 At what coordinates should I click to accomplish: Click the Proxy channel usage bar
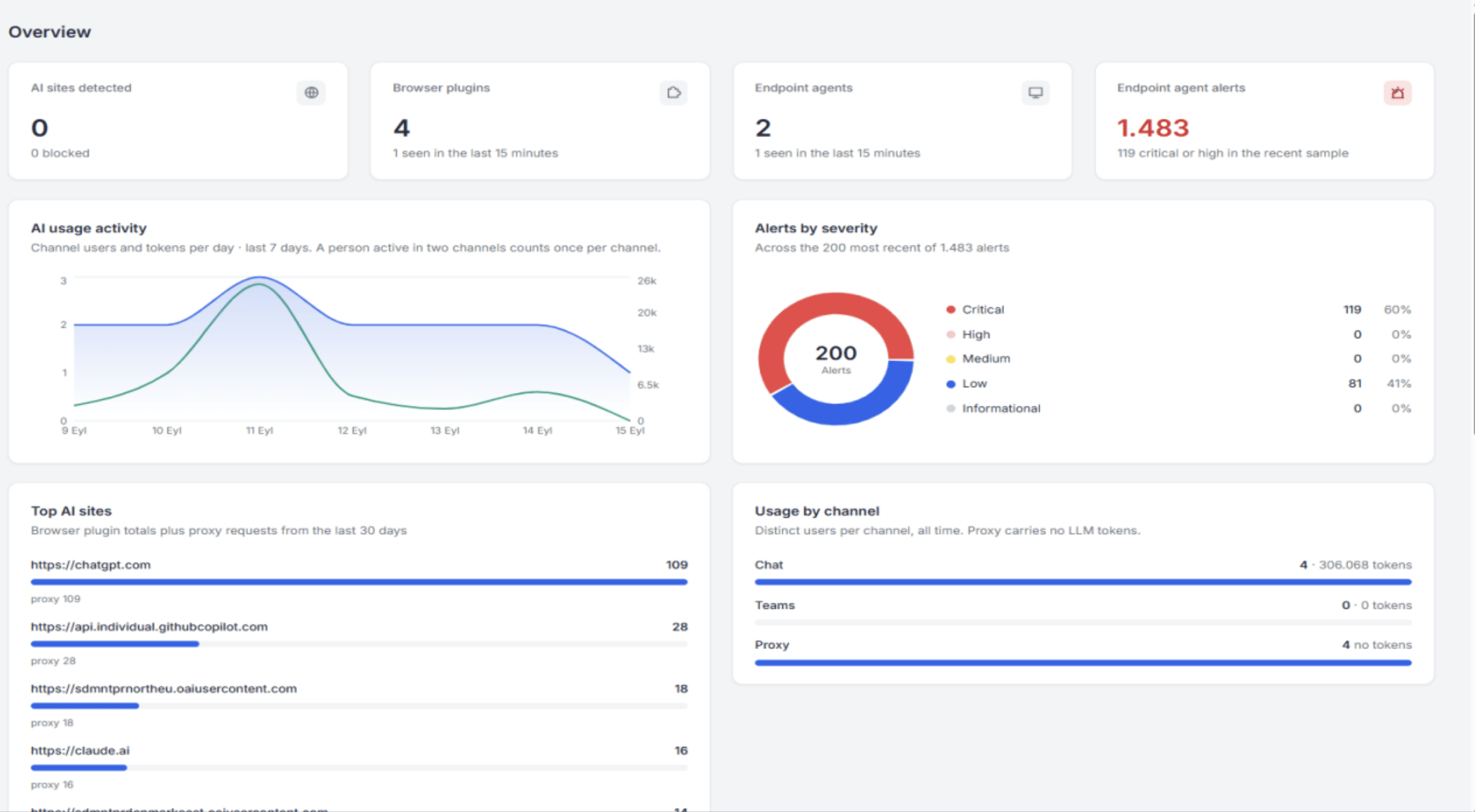1083,663
